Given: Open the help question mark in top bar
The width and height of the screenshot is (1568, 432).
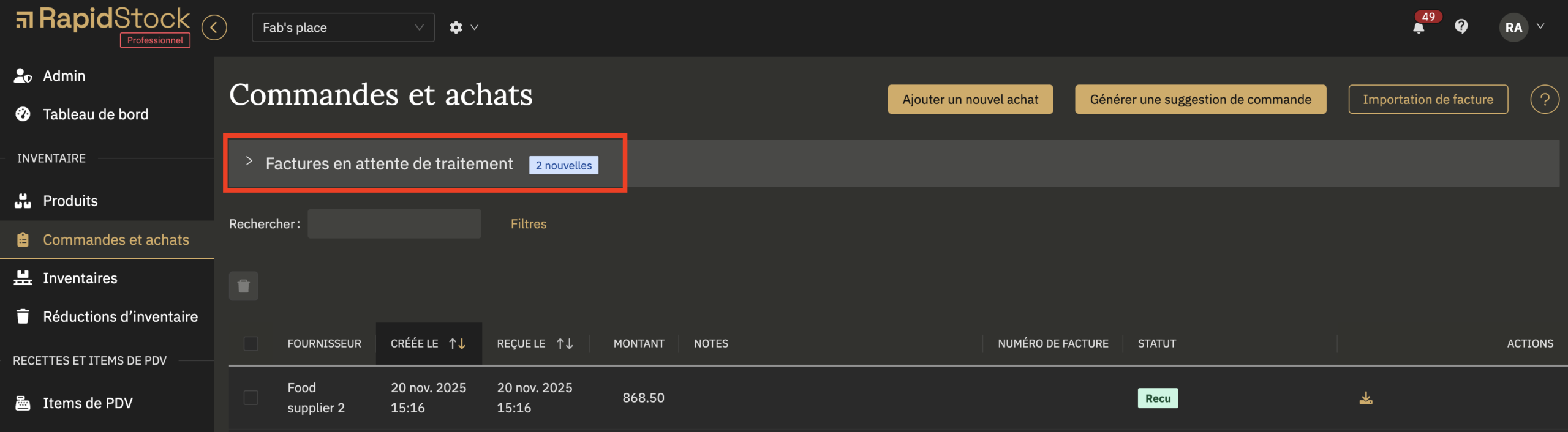Looking at the screenshot, I should click(1461, 26).
